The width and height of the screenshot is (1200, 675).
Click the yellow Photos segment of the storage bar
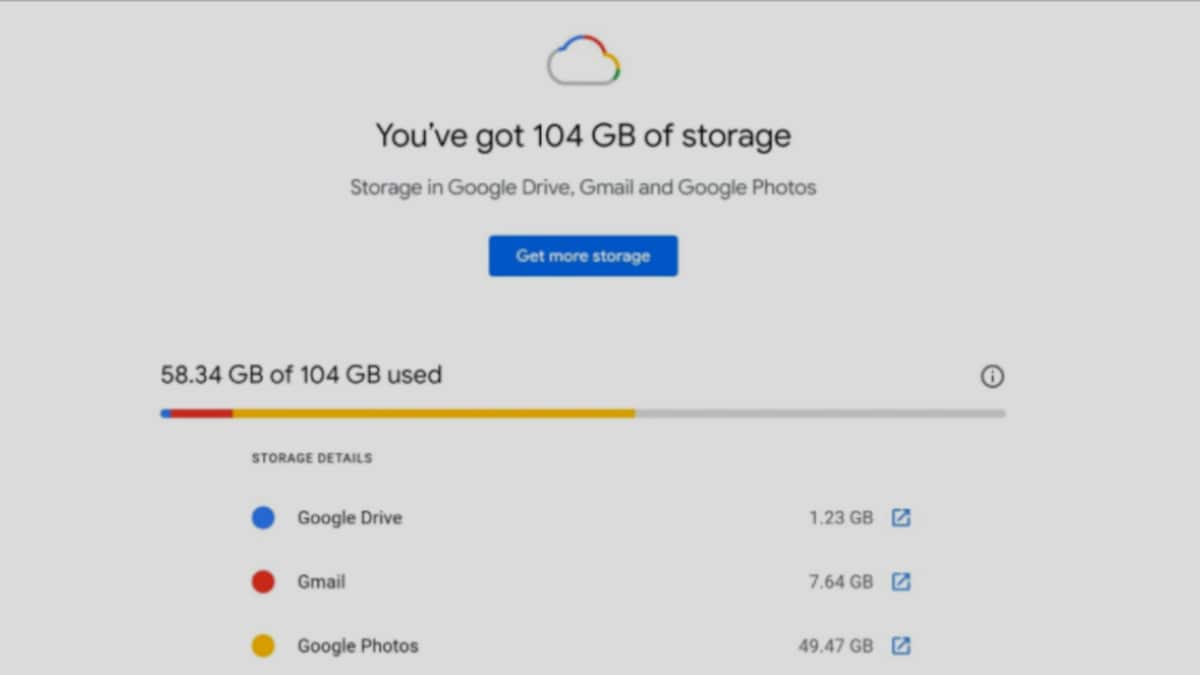(x=433, y=413)
